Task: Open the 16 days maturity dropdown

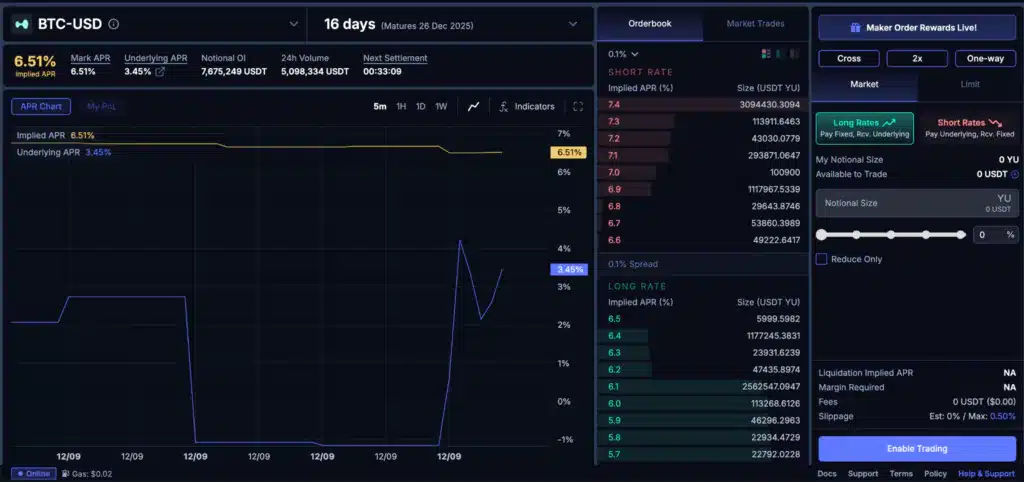Action: (x=572, y=24)
